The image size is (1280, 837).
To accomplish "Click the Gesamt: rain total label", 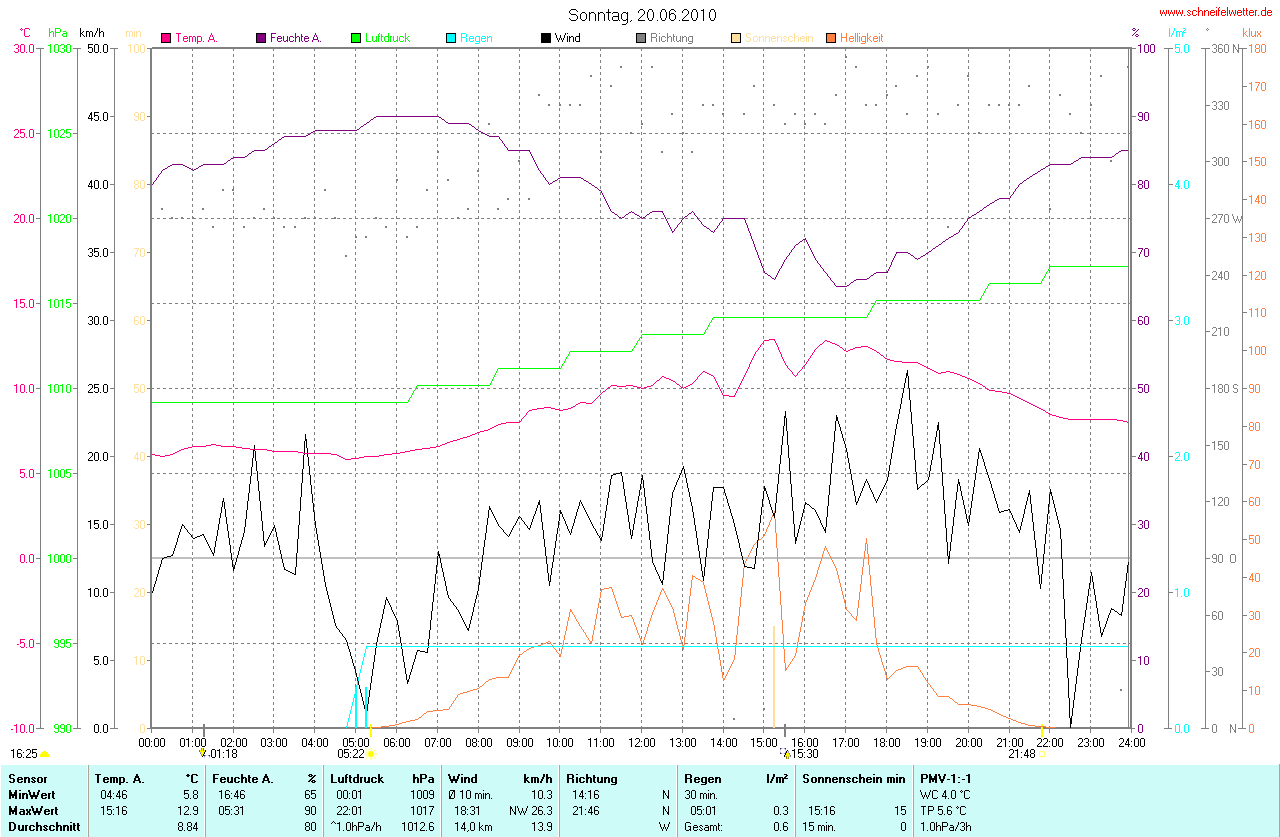I will [705, 827].
